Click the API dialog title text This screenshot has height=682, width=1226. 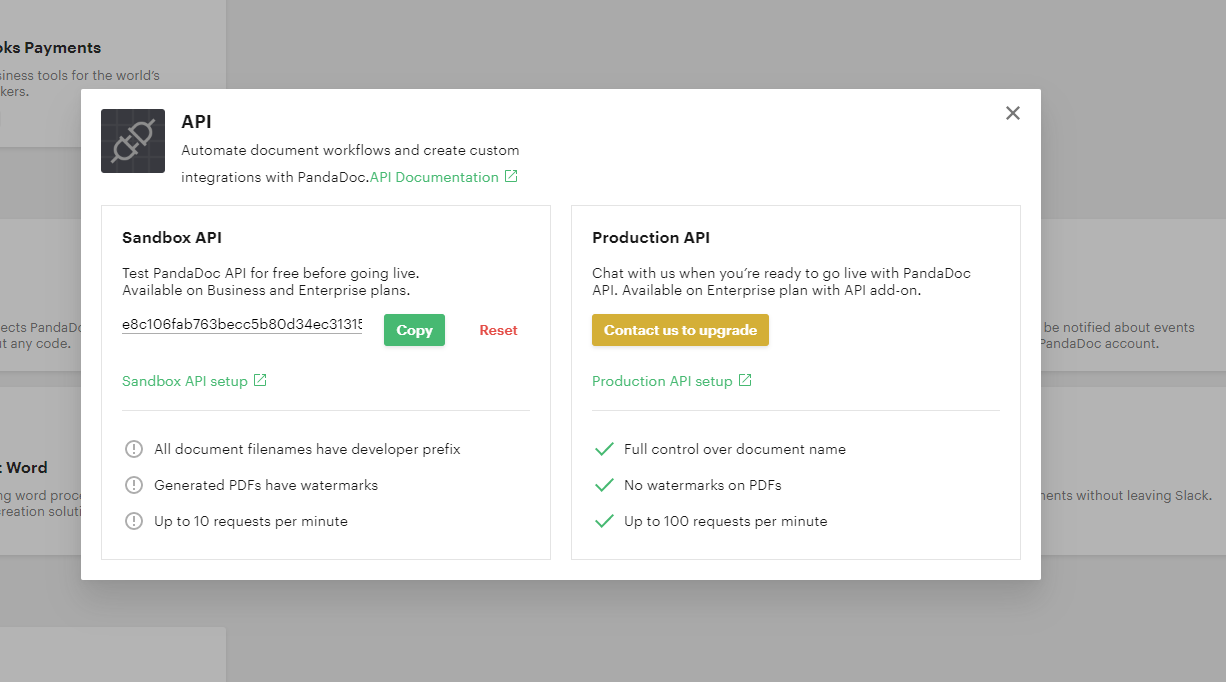(x=196, y=122)
